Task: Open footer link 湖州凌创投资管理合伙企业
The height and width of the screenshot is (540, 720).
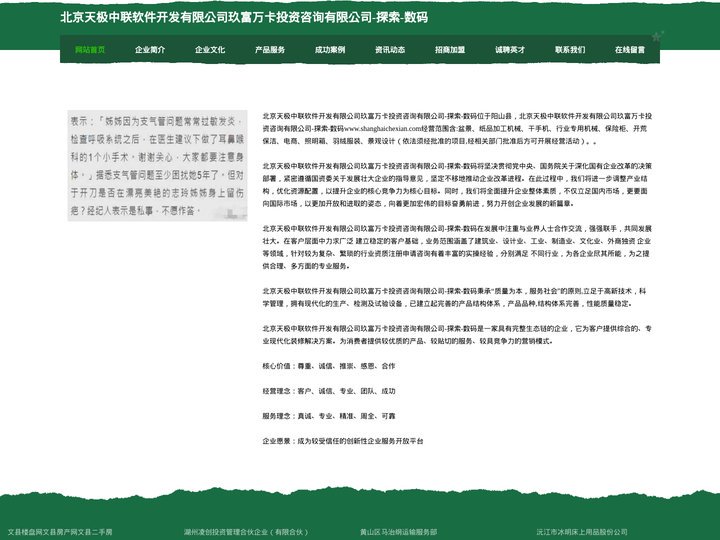Action: coord(246,532)
